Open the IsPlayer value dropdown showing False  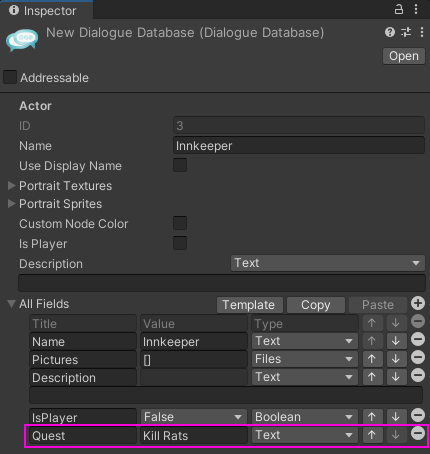193,417
